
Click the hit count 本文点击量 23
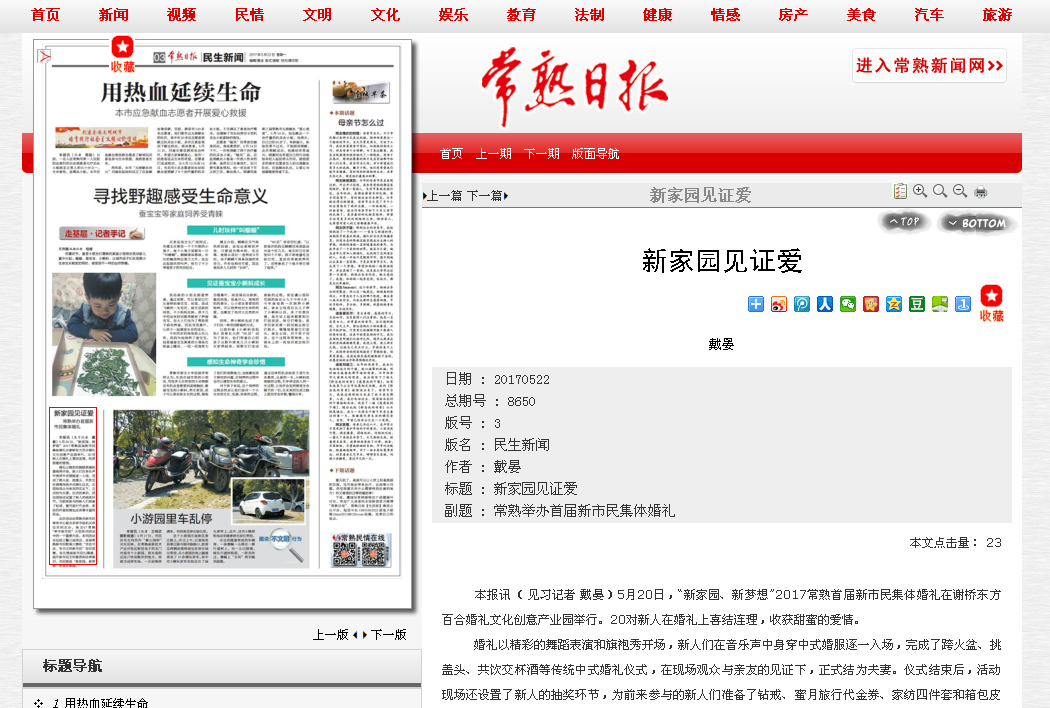(956, 543)
